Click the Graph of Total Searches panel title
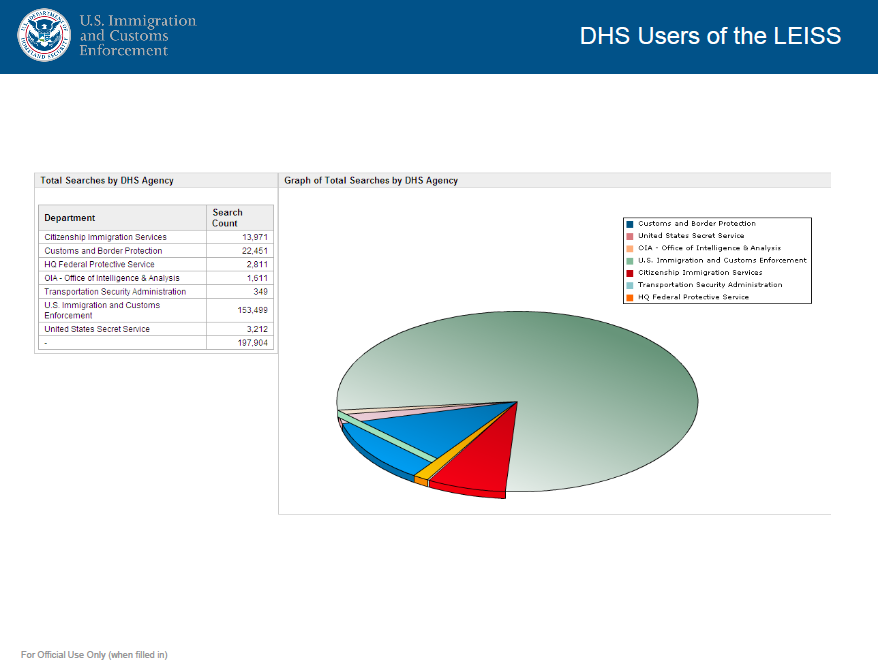Image resolution: width=878 pixels, height=671 pixels. tap(370, 181)
